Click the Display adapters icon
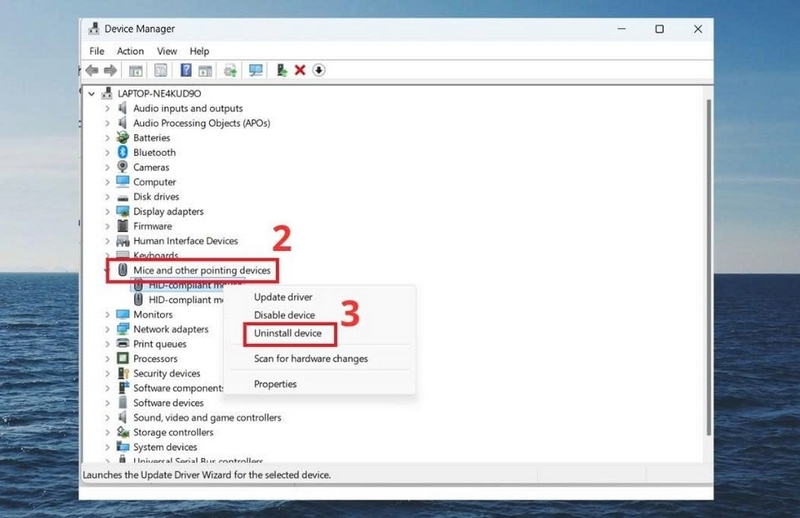 [122, 211]
